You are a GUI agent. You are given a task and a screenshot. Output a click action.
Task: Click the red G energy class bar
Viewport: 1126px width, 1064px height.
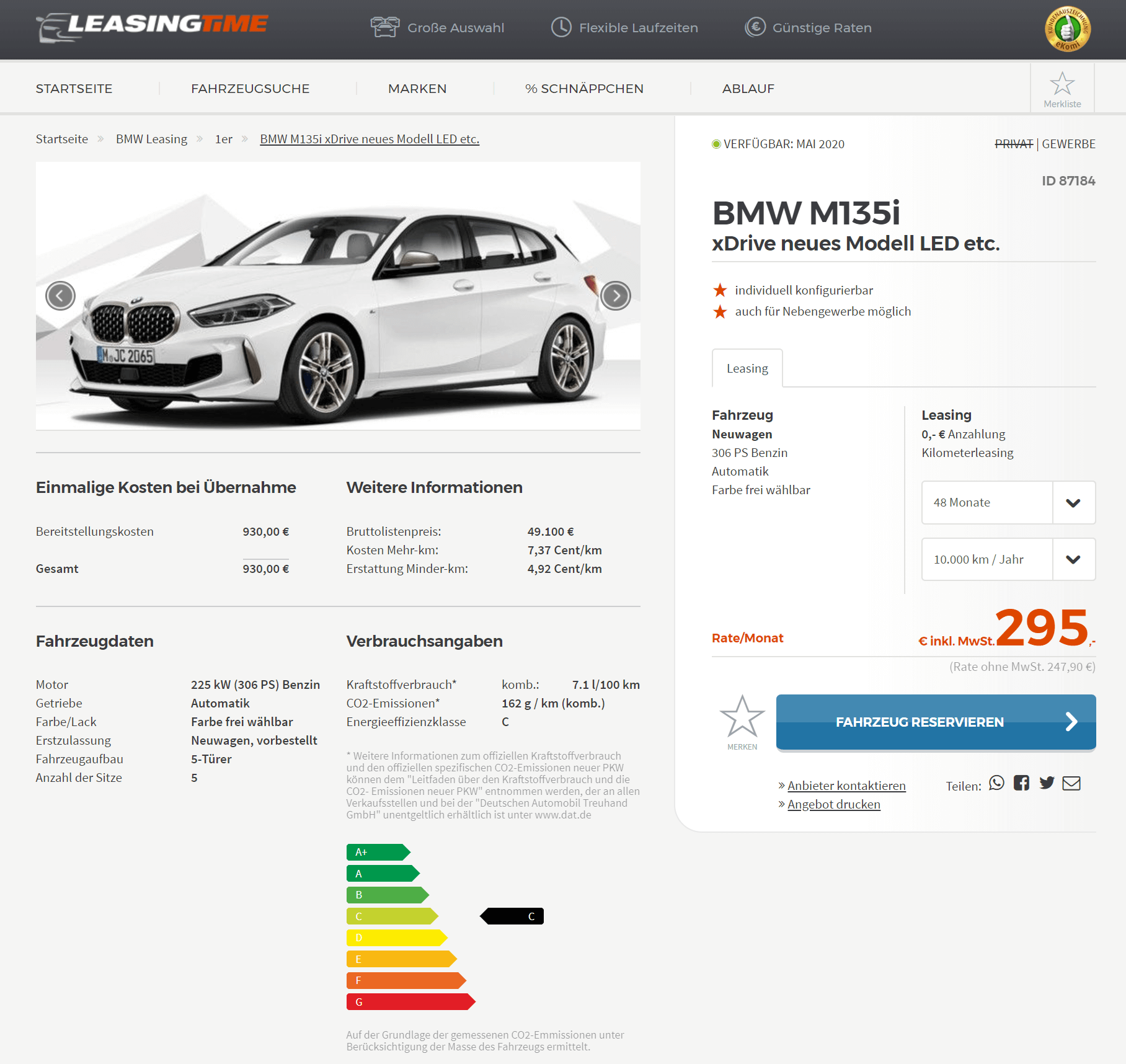(x=410, y=1001)
